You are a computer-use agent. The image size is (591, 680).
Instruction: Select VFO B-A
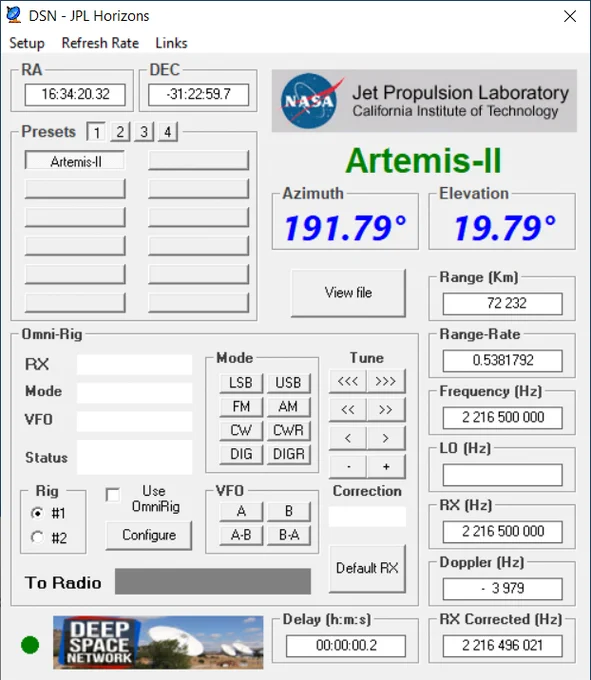click(288, 535)
